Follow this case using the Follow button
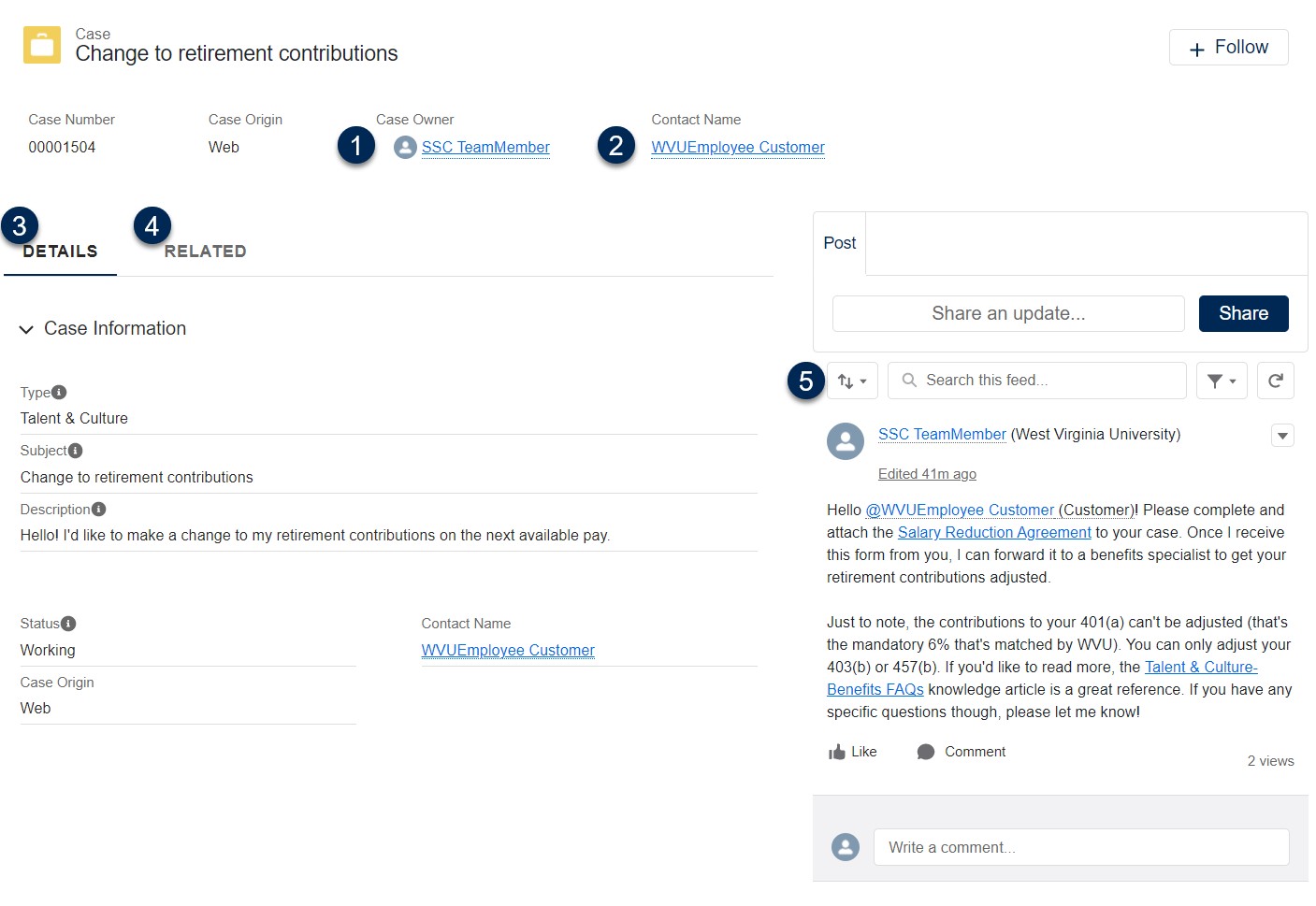This screenshot has height=906, width=1316. pos(1228,47)
